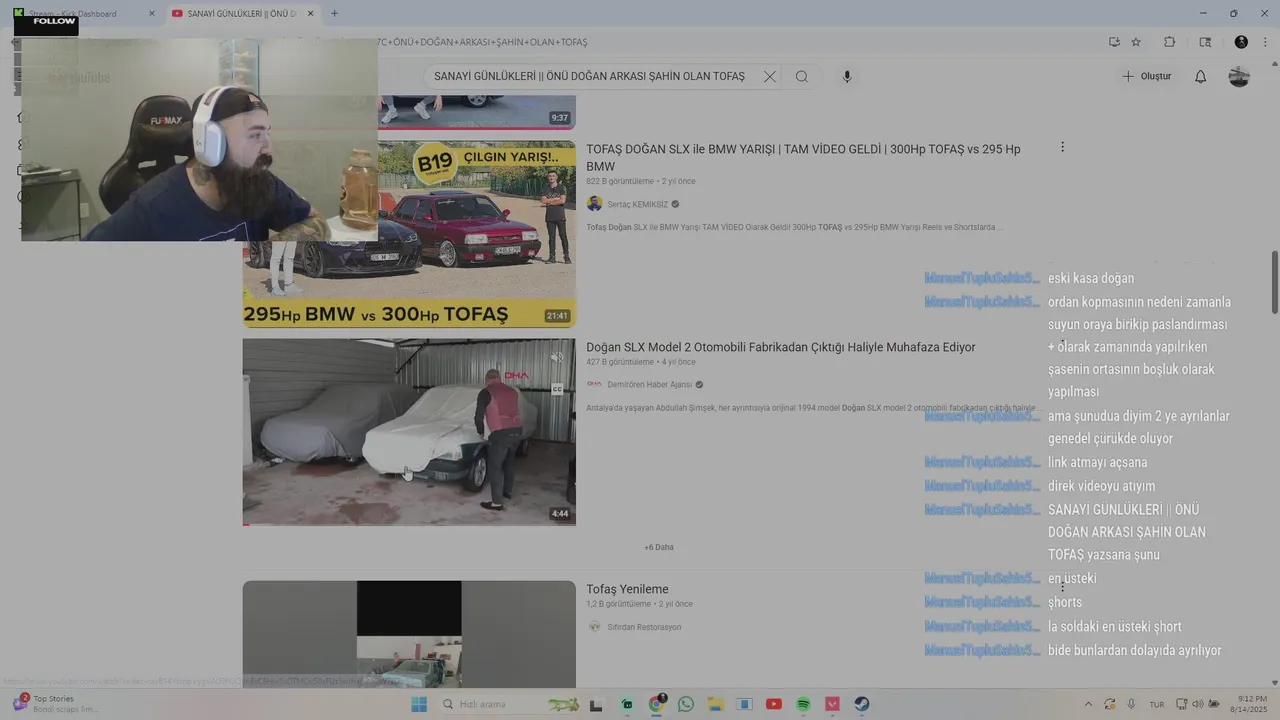The image size is (1280, 720).
Task: Click the 9:37 video thumbnail at top
Action: (x=477, y=112)
